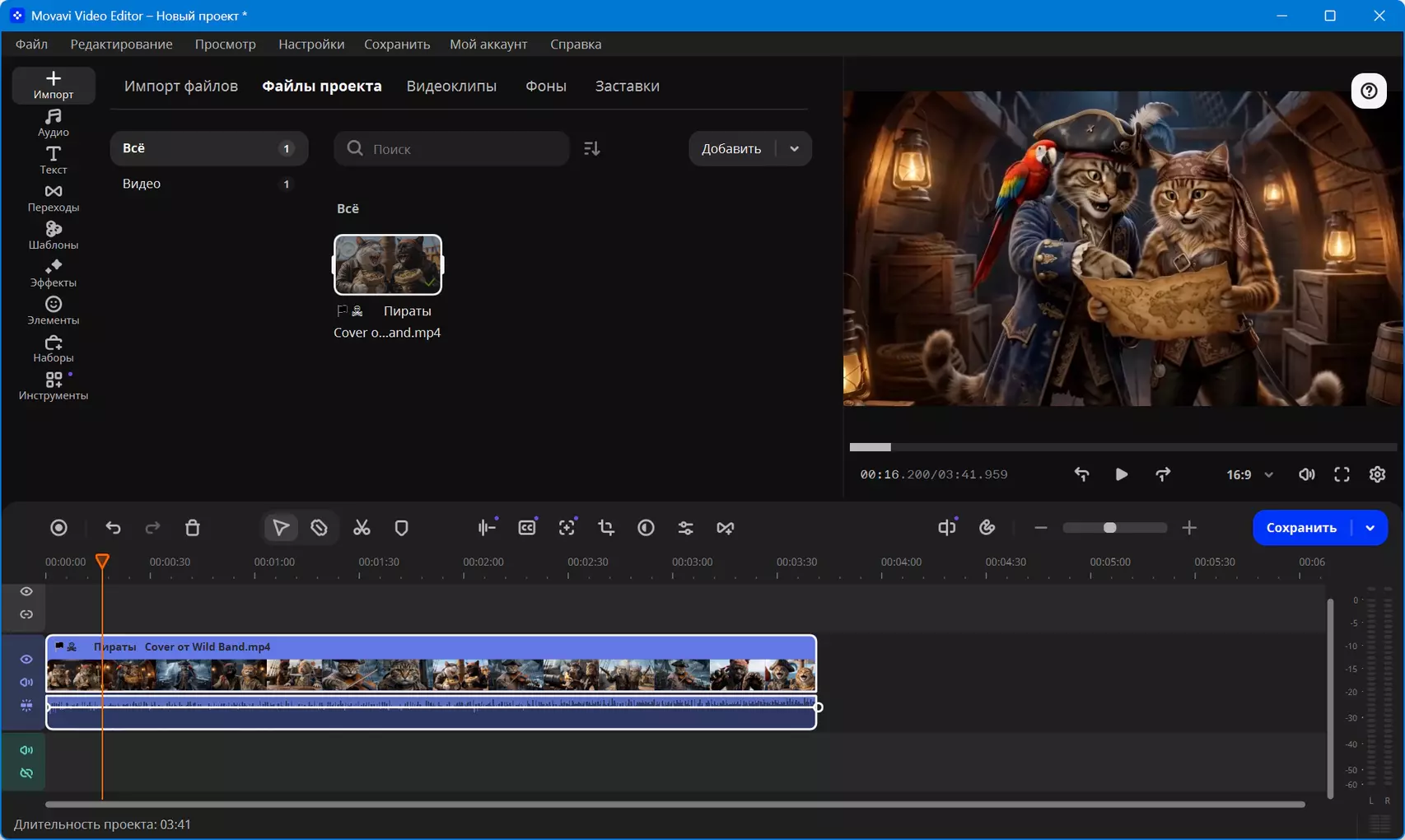The image size is (1405, 840).
Task: Delete the selected clip with trash icon
Action: click(x=193, y=528)
